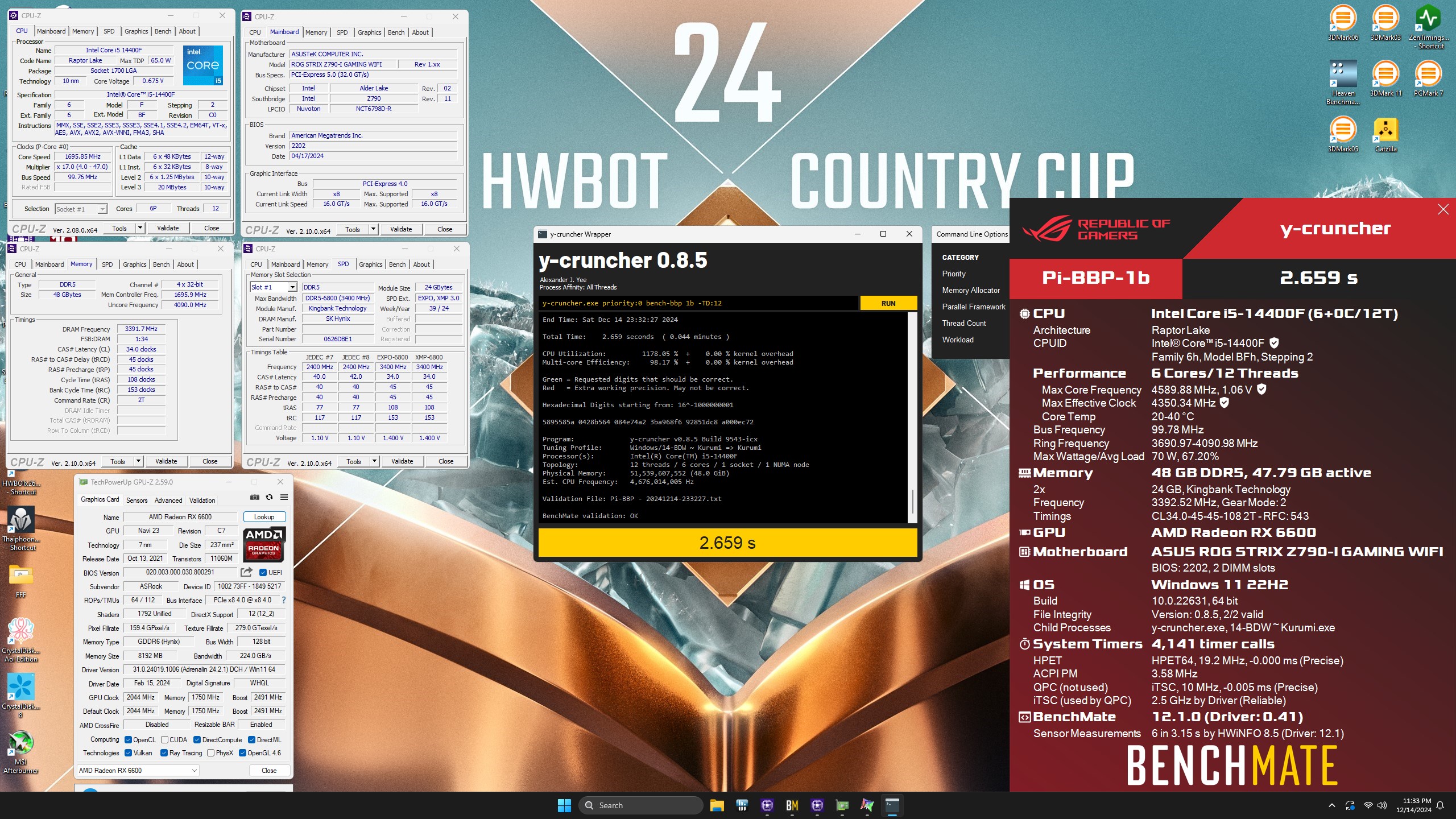Click the BIOS export share icon in GPU-Z
Image resolution: width=1456 pixels, height=819 pixels.
pyautogui.click(x=246, y=572)
